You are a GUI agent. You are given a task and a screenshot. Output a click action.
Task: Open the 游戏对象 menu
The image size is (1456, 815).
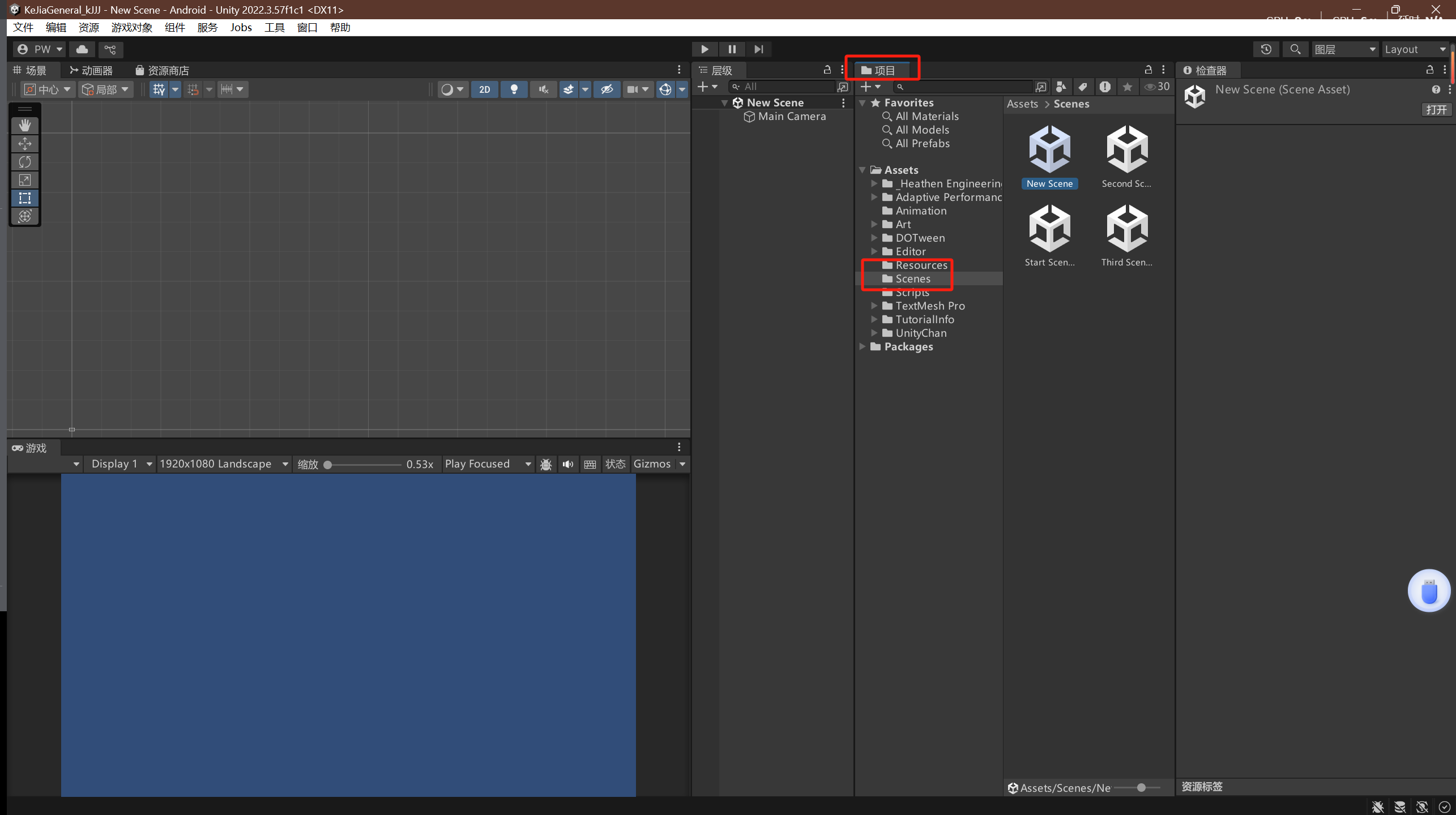131,27
